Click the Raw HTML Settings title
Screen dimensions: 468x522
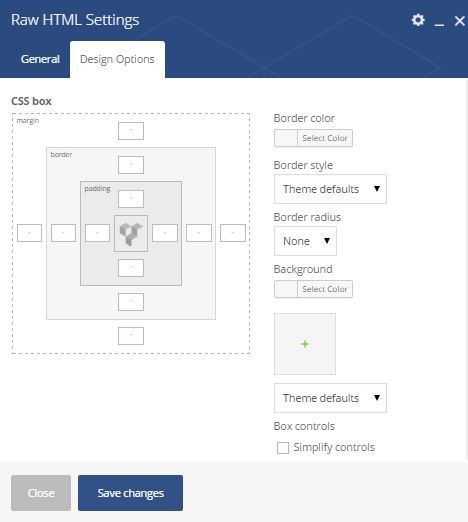75,20
